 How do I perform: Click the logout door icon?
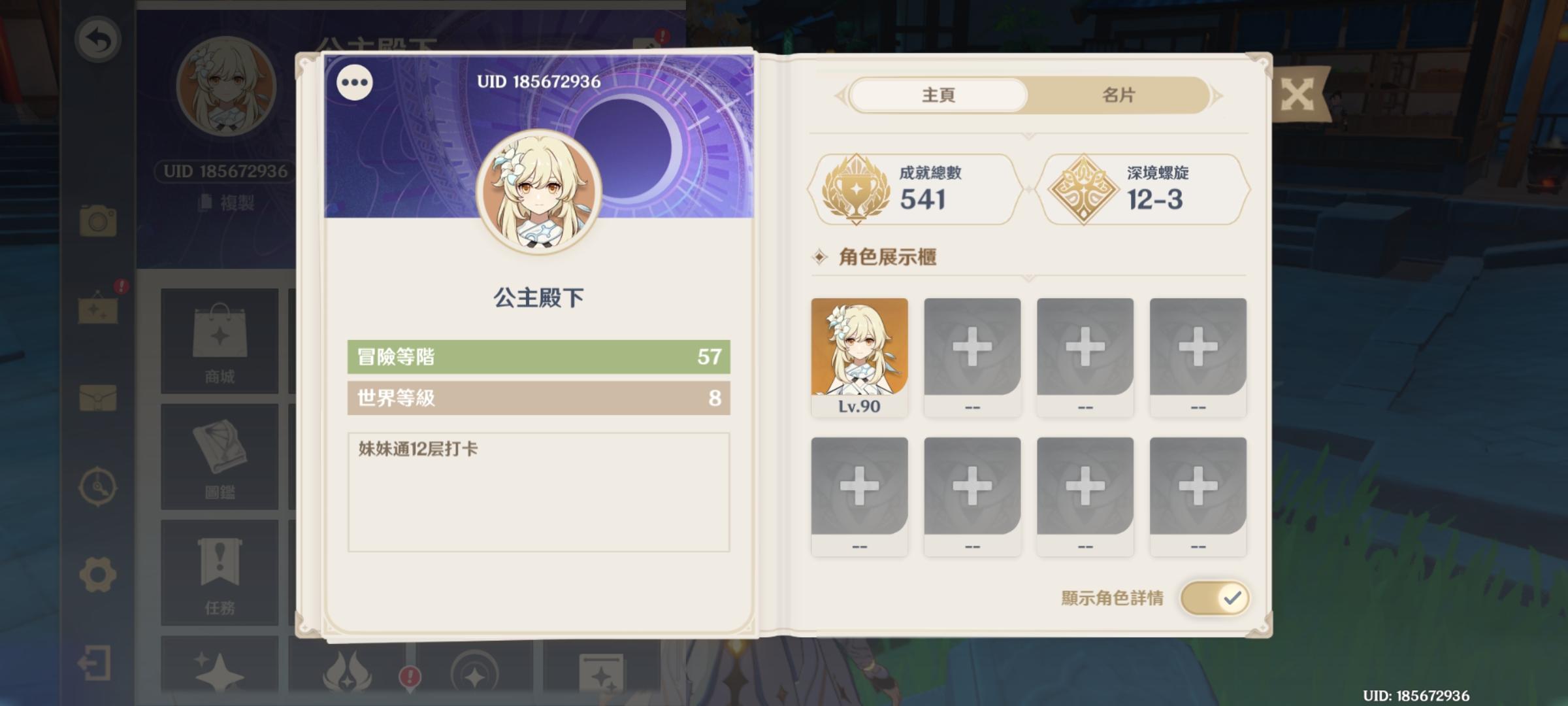click(x=95, y=664)
